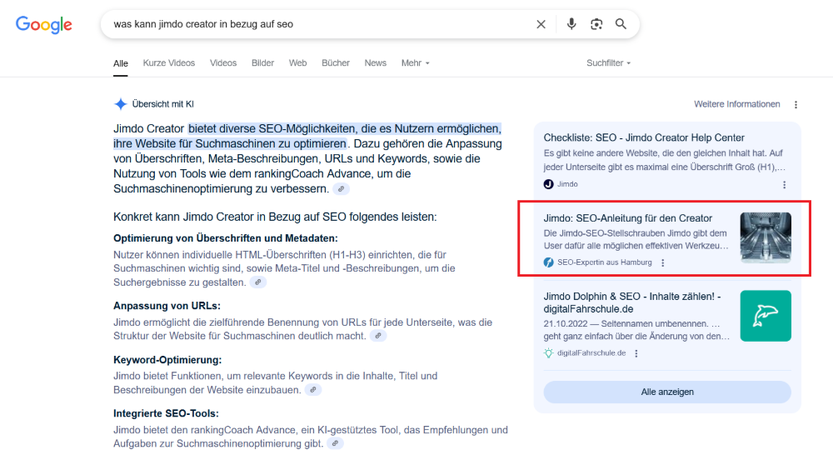The height and width of the screenshot is (450, 833).
Task: Switch to the Kurze Videos tab
Action: pos(169,63)
